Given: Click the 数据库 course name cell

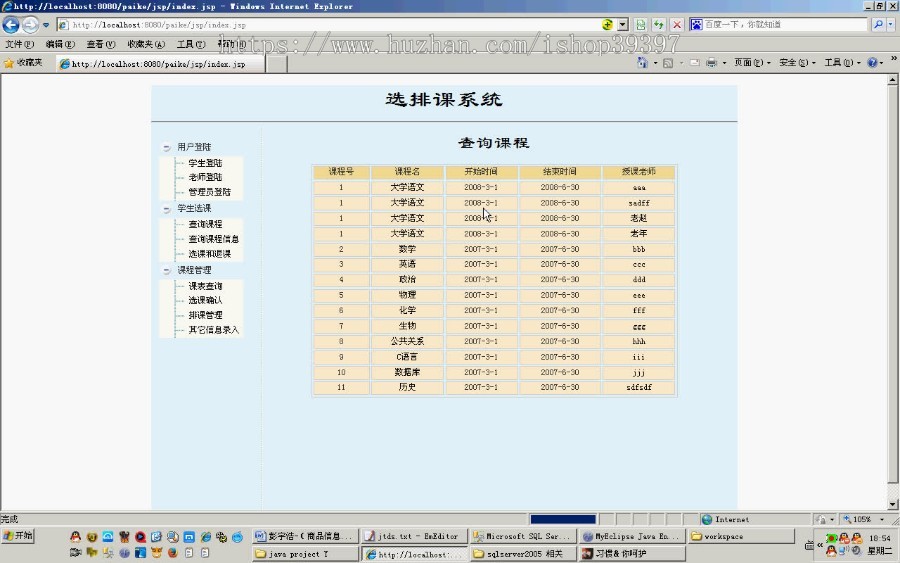Looking at the screenshot, I should [x=407, y=372].
